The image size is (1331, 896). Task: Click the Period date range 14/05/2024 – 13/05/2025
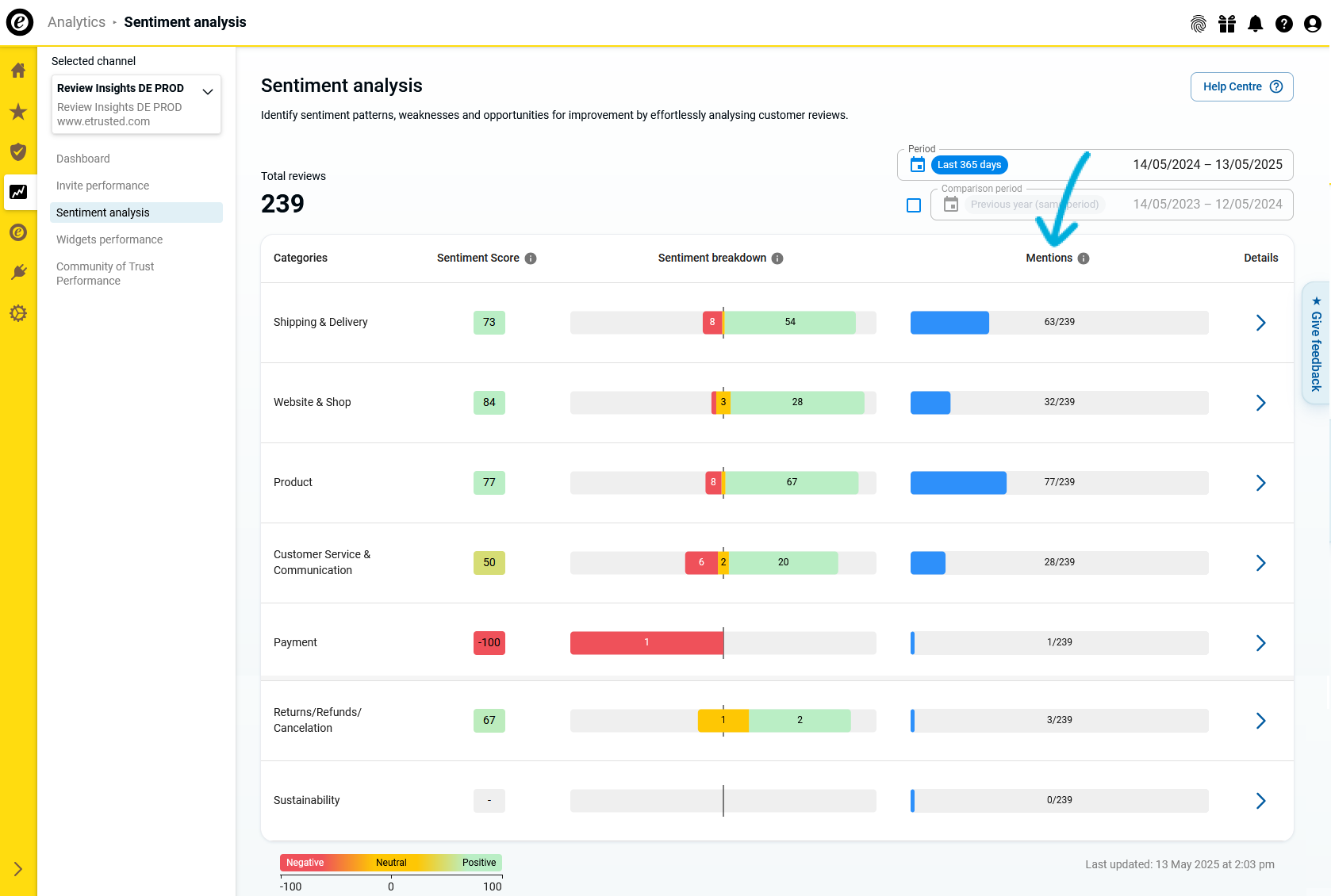[x=1207, y=165]
